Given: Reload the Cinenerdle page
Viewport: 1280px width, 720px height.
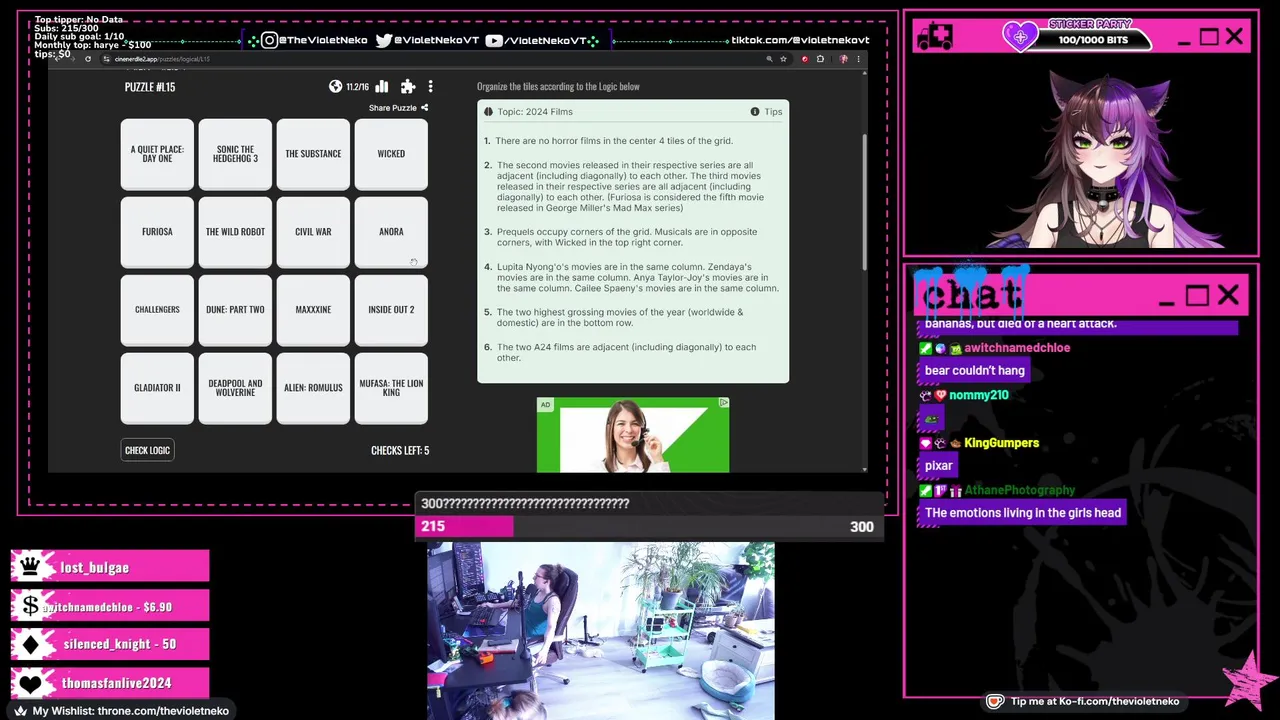Looking at the screenshot, I should [x=88, y=59].
